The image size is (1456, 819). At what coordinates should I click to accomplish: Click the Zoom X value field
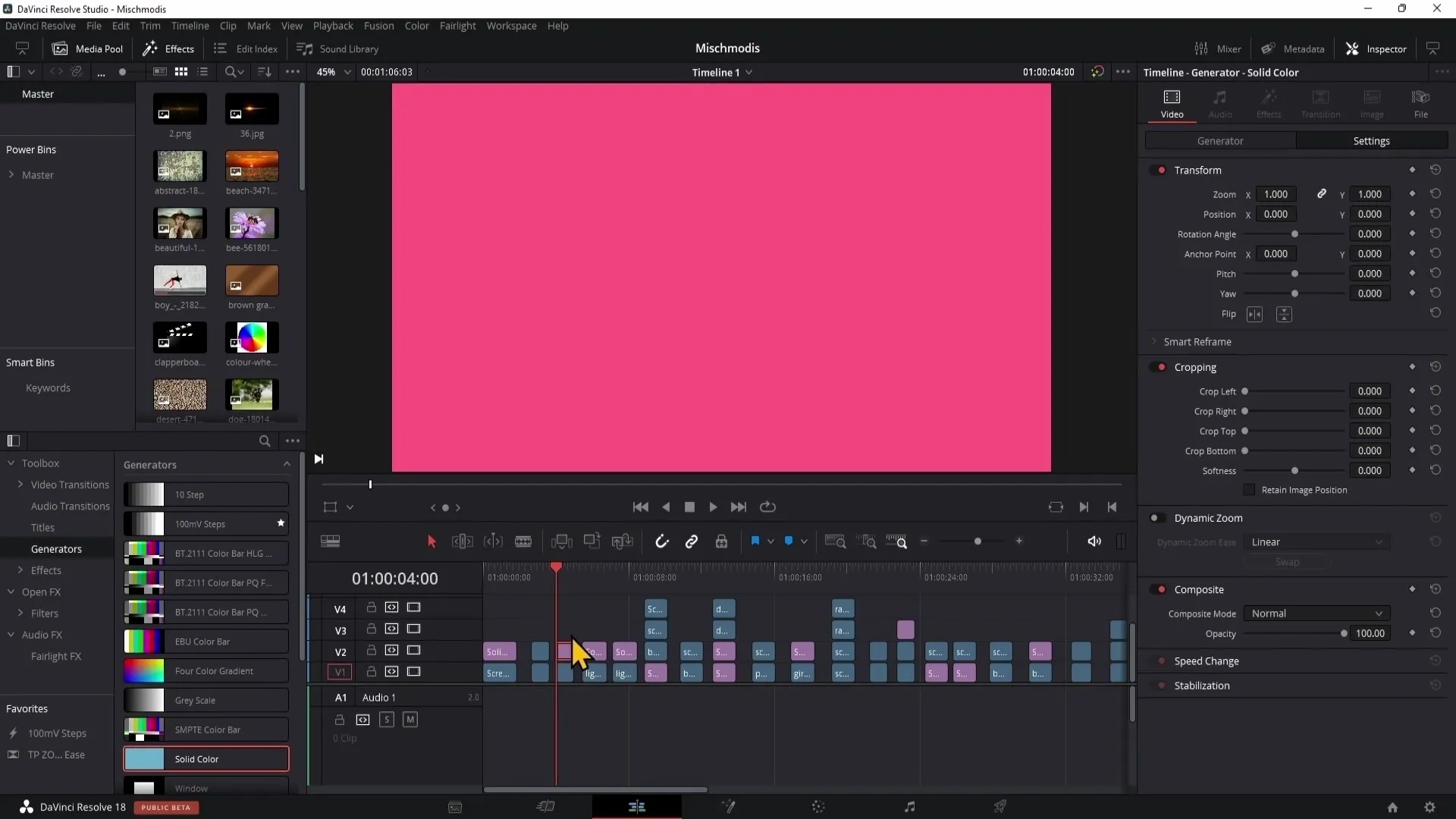click(1276, 195)
